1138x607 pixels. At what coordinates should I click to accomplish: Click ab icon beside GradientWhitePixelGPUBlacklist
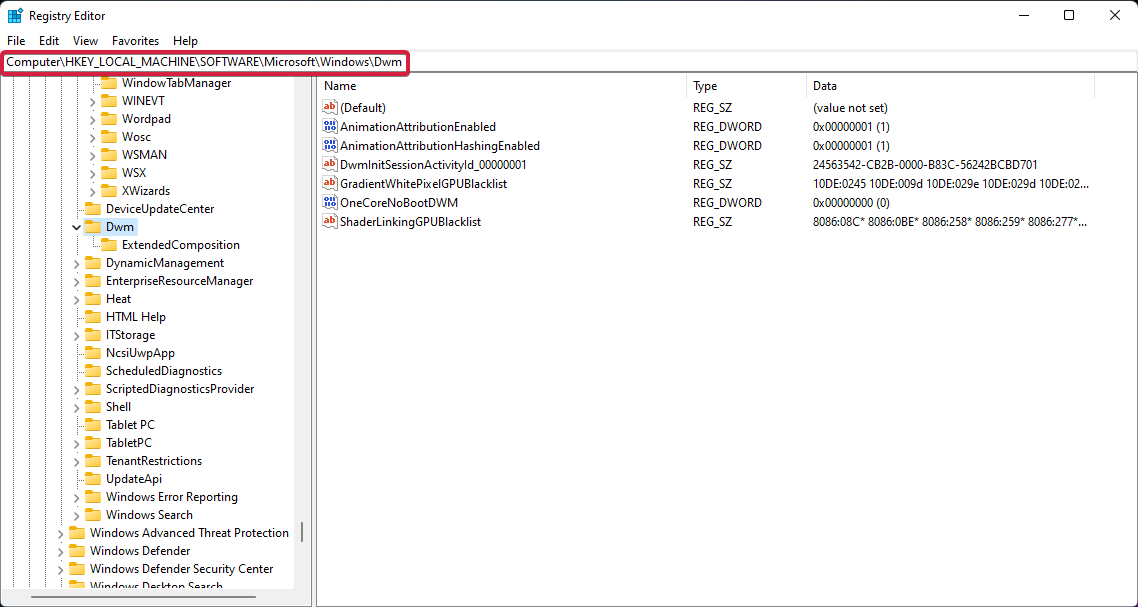tap(329, 183)
